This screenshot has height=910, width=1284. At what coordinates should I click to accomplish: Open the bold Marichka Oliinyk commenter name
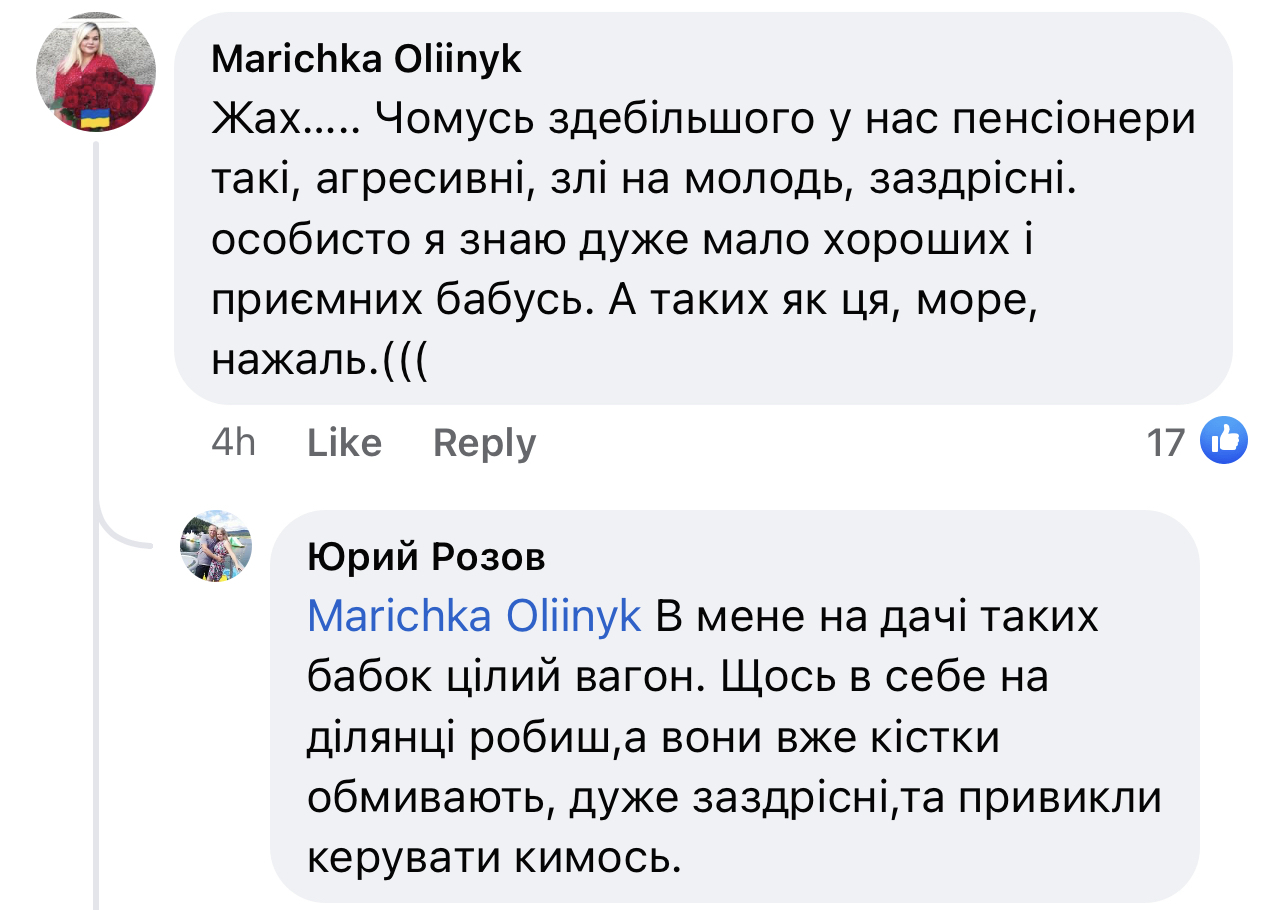(366, 60)
